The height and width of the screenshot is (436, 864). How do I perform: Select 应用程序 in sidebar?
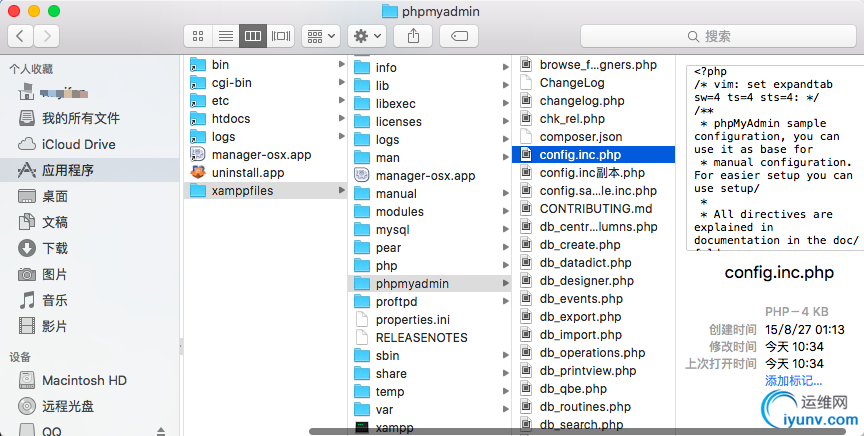point(89,170)
